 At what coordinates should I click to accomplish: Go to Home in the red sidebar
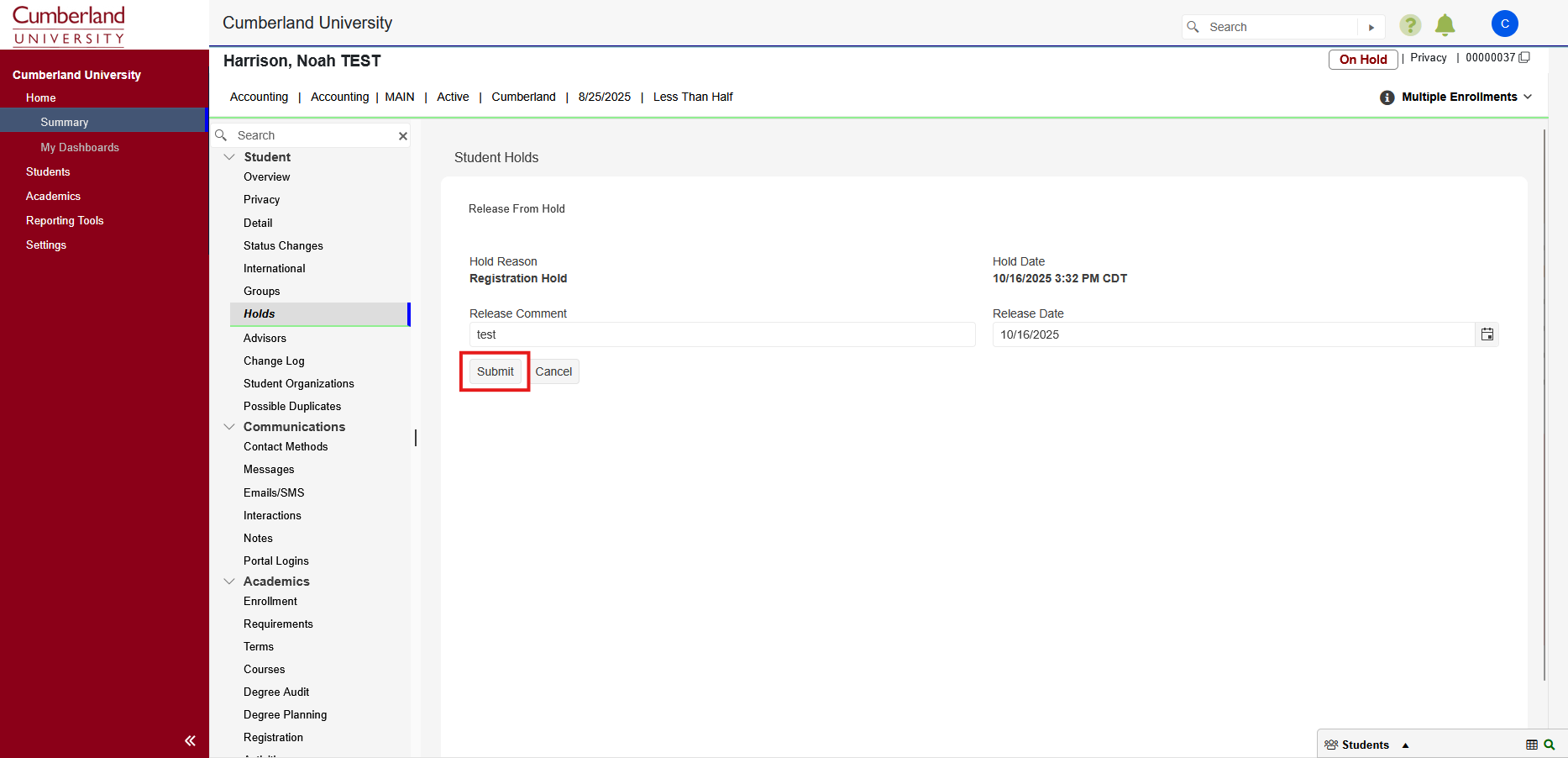pyautogui.click(x=40, y=97)
